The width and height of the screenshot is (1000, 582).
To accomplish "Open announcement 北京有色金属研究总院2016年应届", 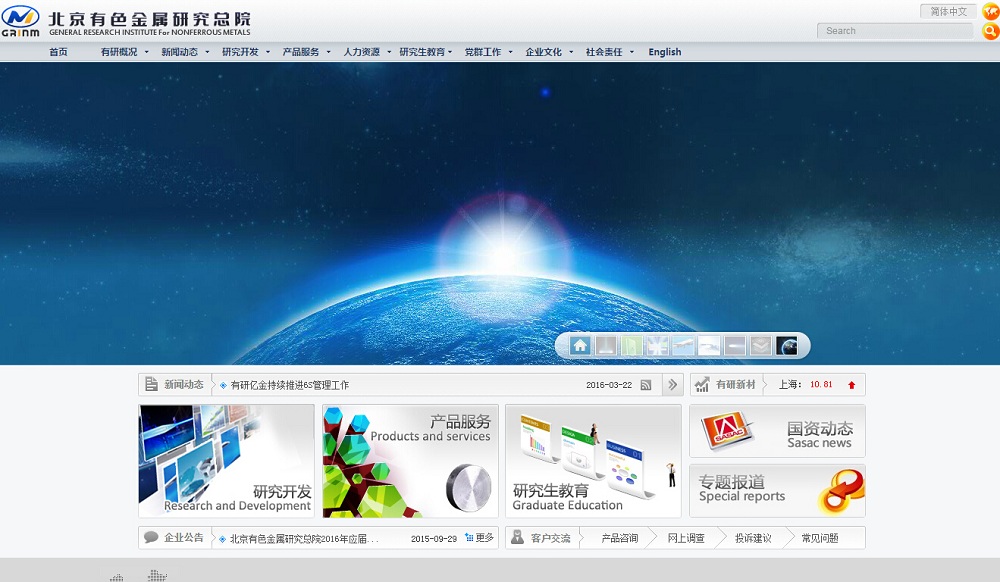I will click(304, 539).
